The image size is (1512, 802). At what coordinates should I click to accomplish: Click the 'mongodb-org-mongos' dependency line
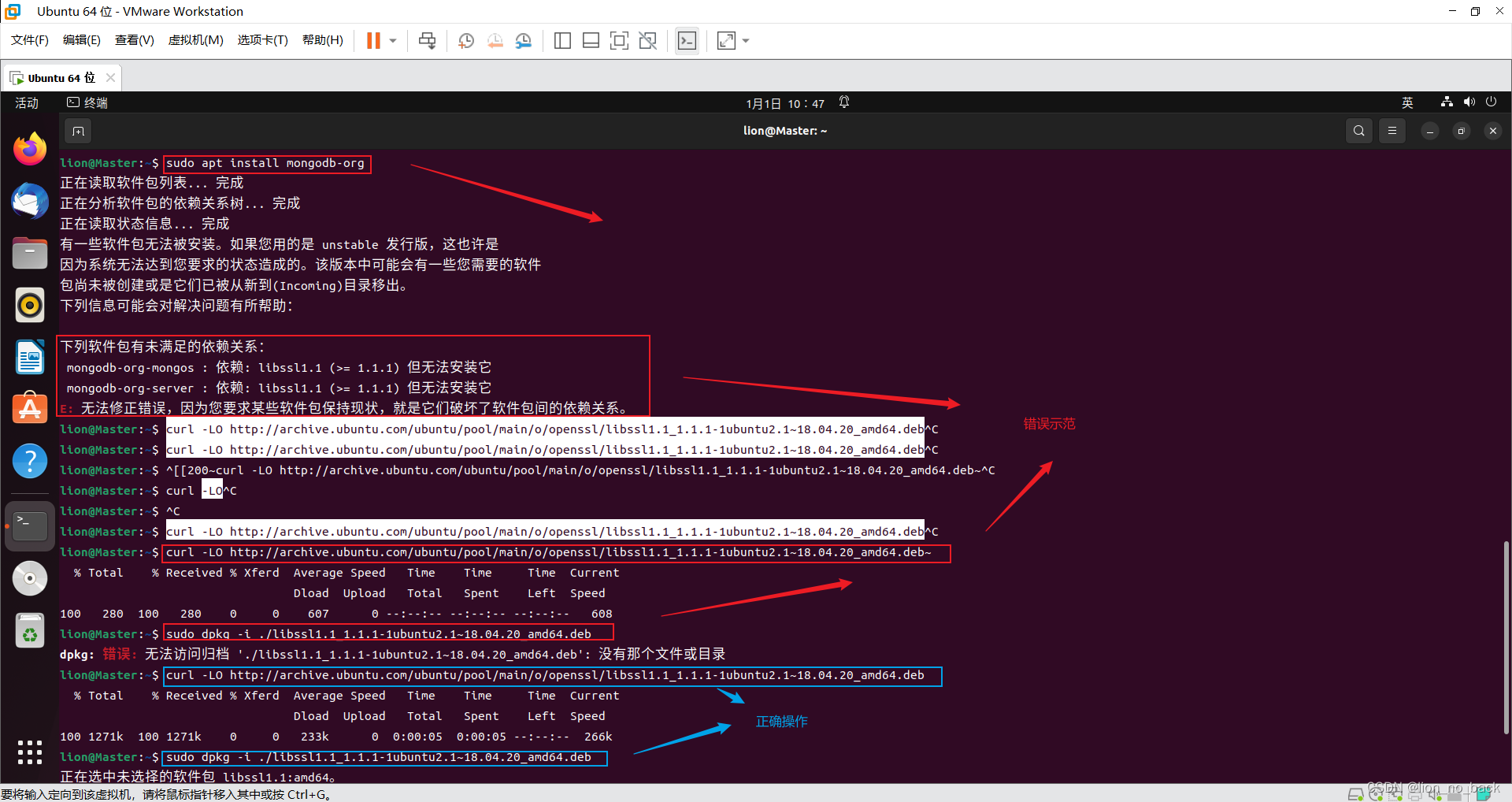(x=279, y=367)
